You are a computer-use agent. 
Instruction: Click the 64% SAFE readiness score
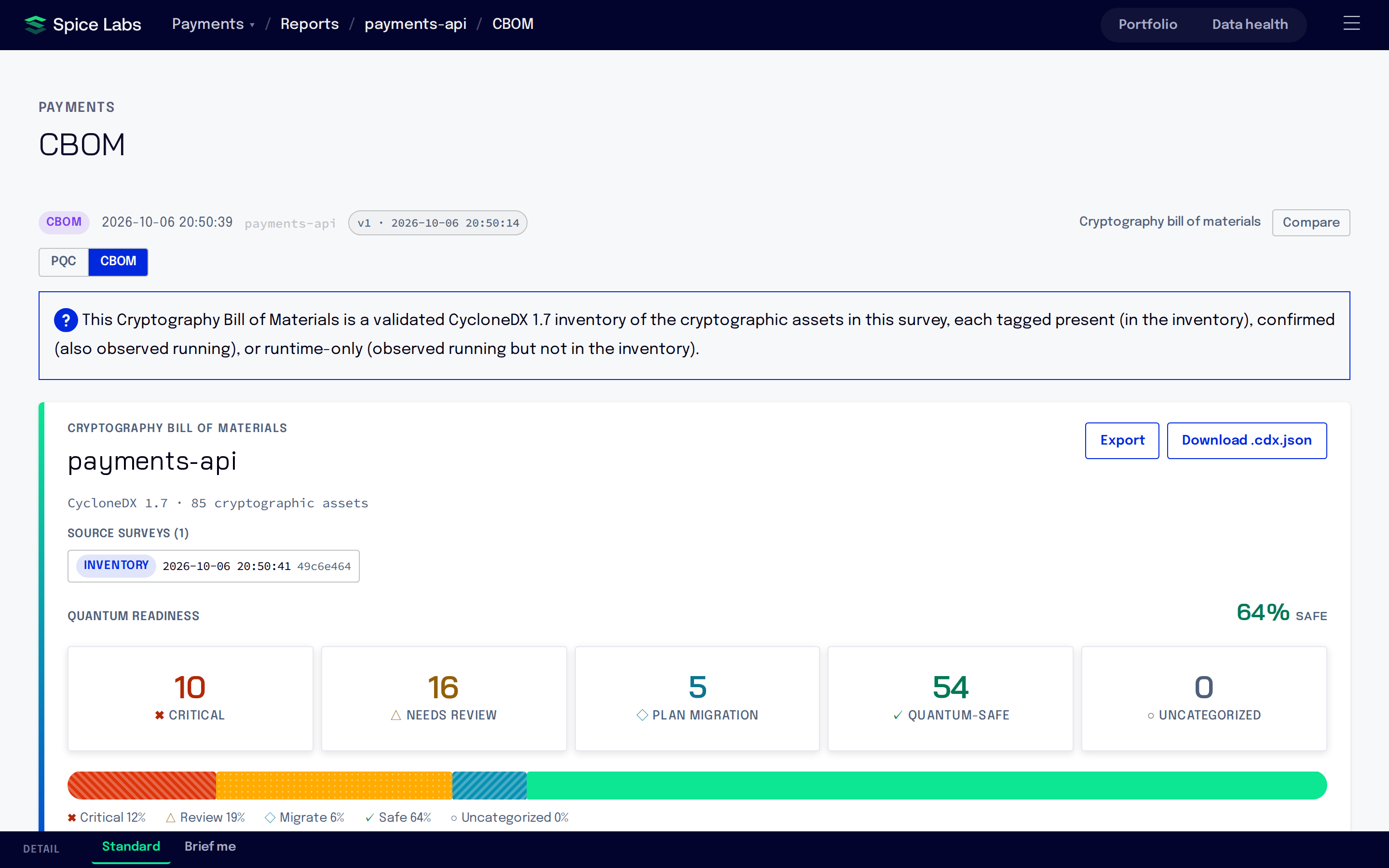pyautogui.click(x=1281, y=613)
